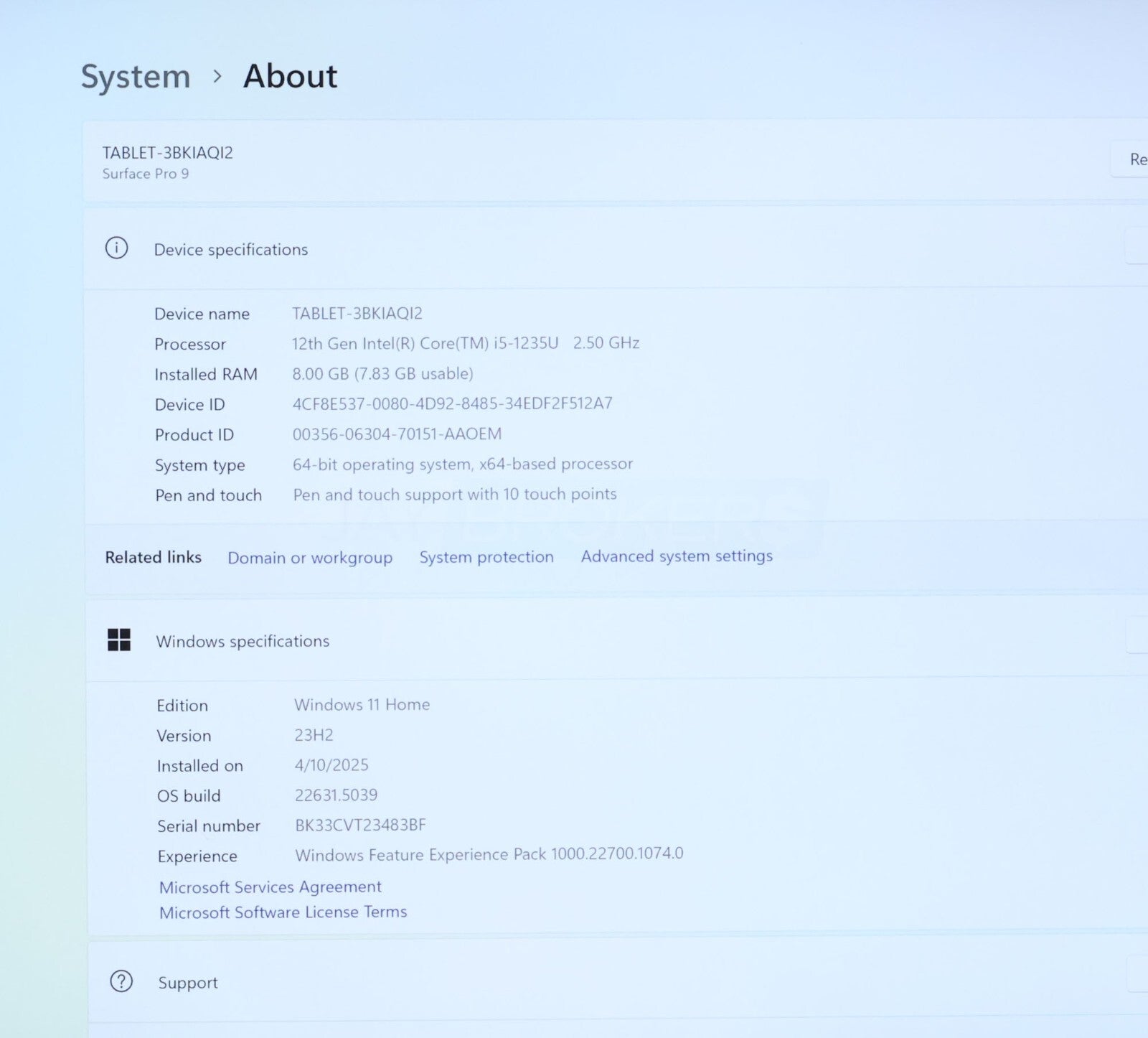Click the Experience label

coord(197,856)
